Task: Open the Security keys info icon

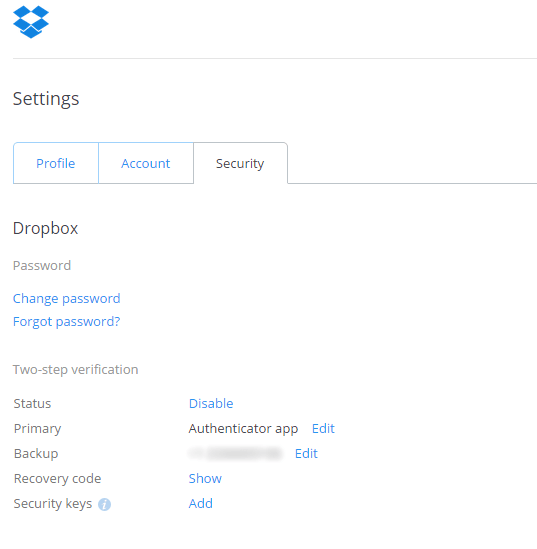Action: (104, 505)
